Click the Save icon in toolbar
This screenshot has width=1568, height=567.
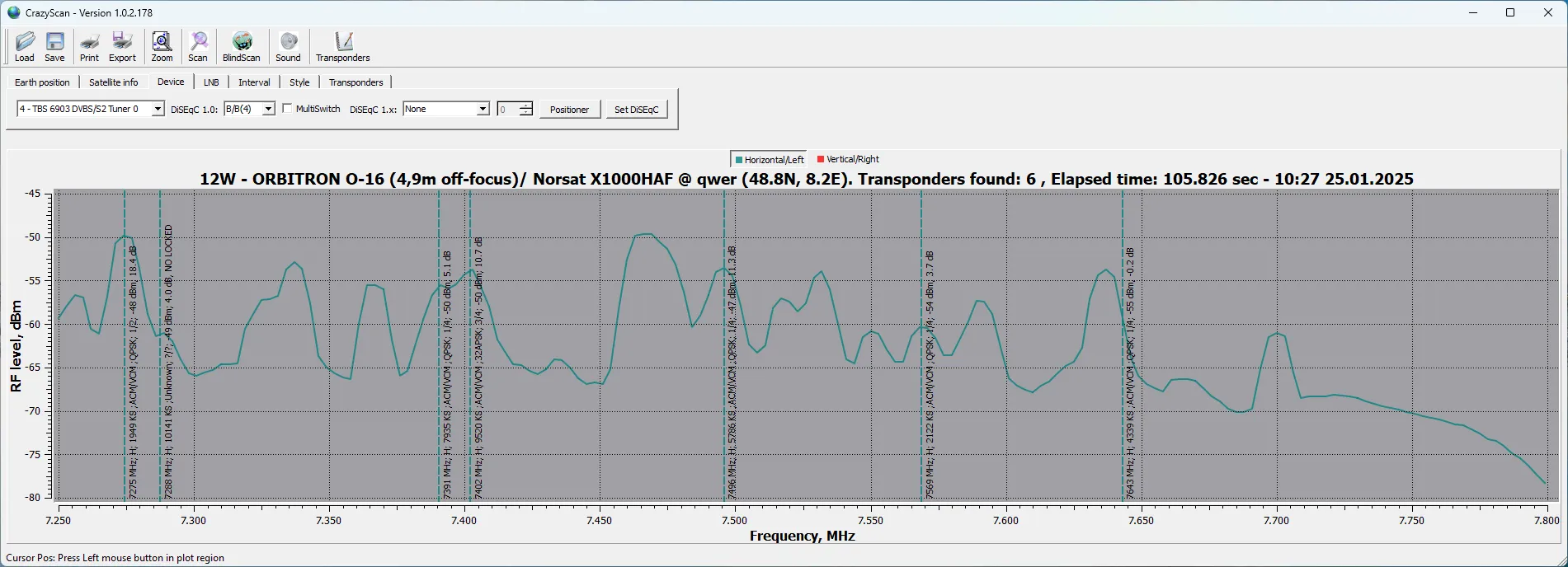54,47
